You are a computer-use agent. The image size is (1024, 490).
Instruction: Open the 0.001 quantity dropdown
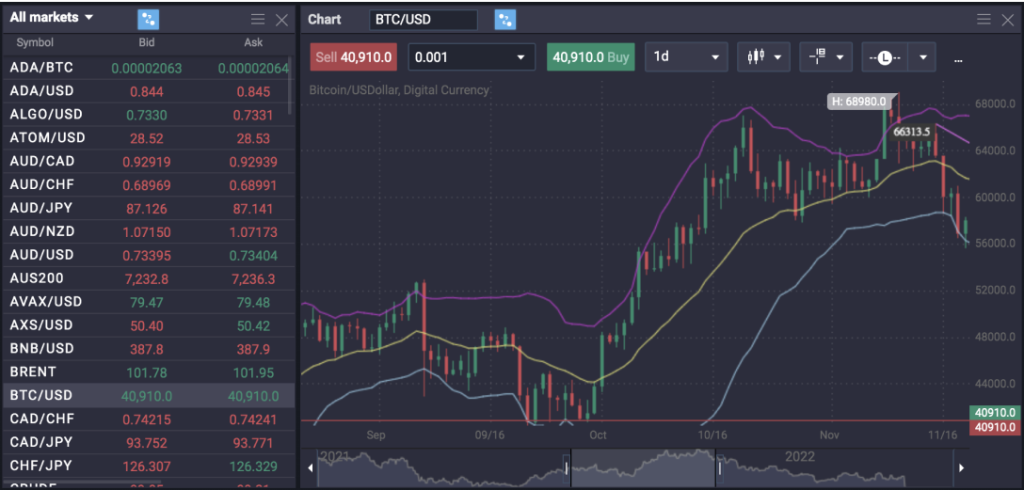point(519,58)
